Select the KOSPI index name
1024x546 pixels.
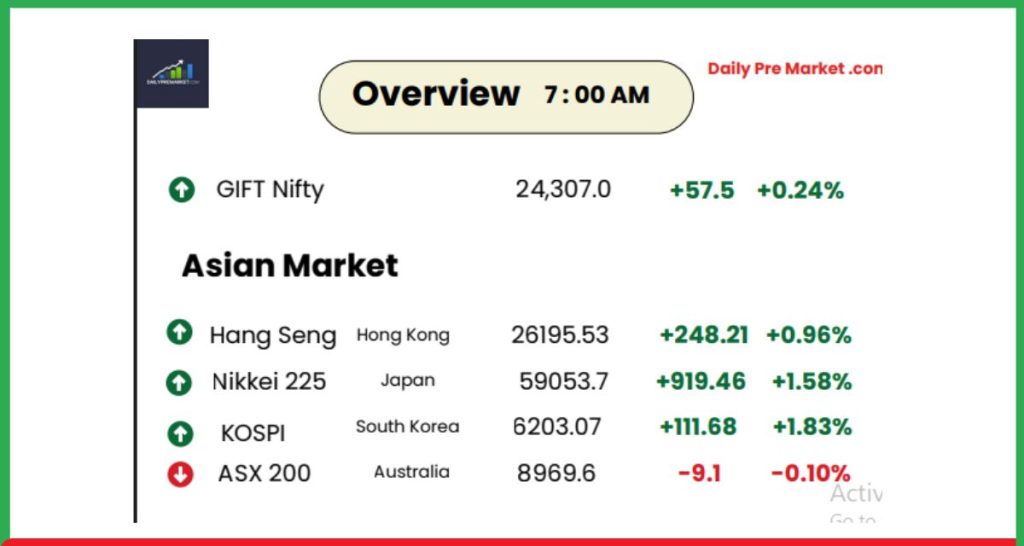(x=253, y=433)
